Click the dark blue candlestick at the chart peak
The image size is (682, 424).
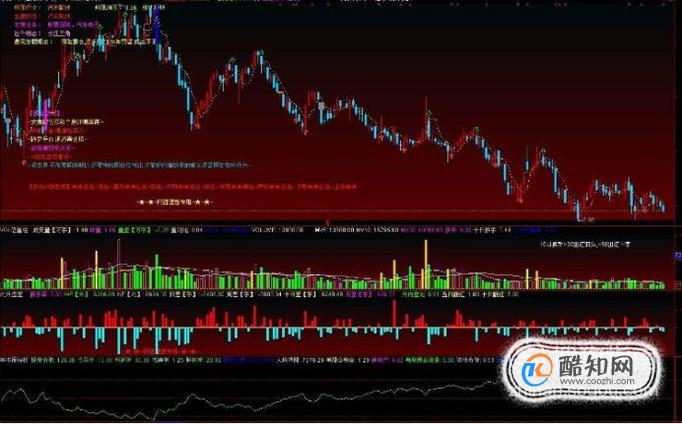pos(156,26)
